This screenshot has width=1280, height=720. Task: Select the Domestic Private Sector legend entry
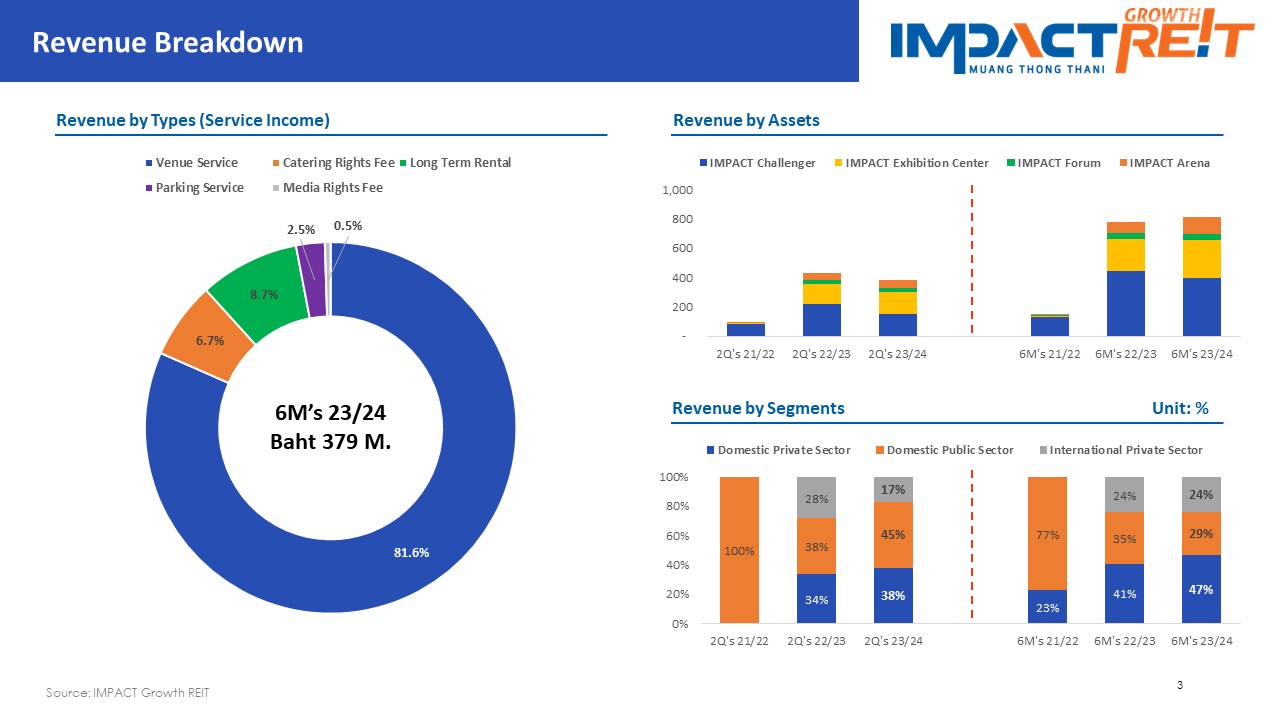(x=779, y=450)
